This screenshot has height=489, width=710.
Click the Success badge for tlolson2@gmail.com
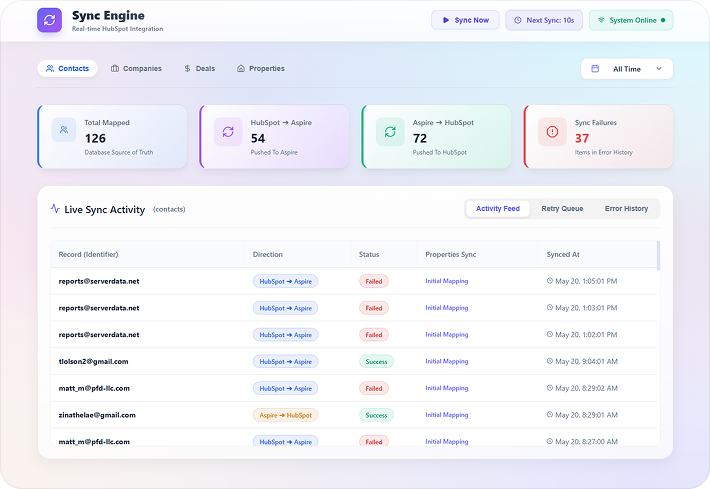[376, 361]
